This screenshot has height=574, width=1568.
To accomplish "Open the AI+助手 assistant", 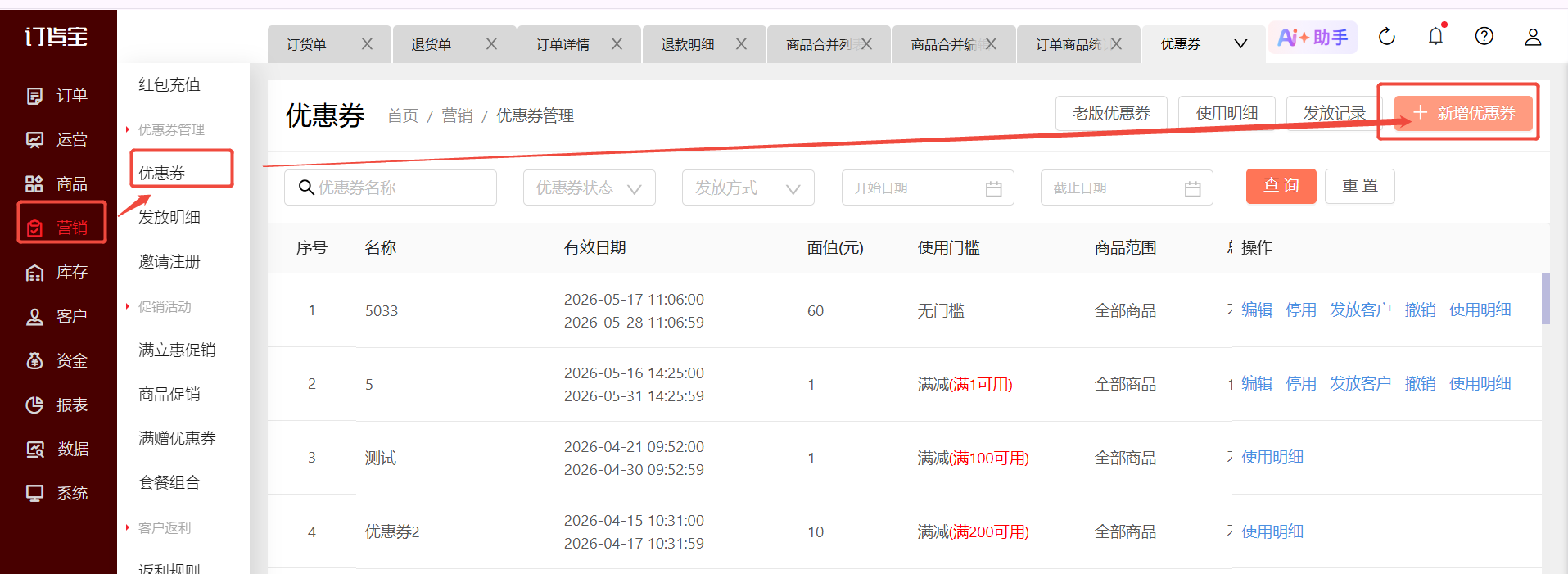I will click(1313, 38).
